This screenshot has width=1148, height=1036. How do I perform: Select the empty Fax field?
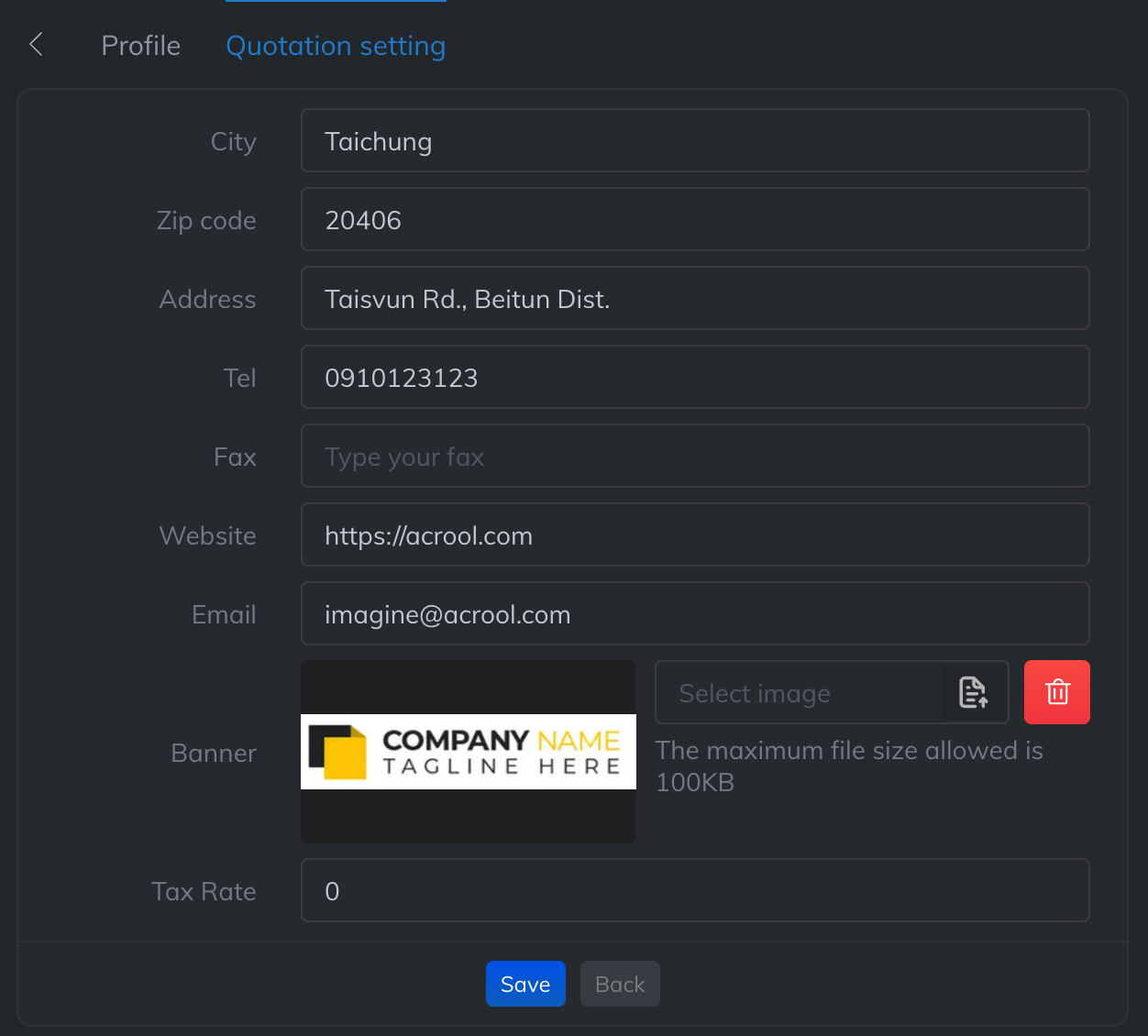coord(694,456)
